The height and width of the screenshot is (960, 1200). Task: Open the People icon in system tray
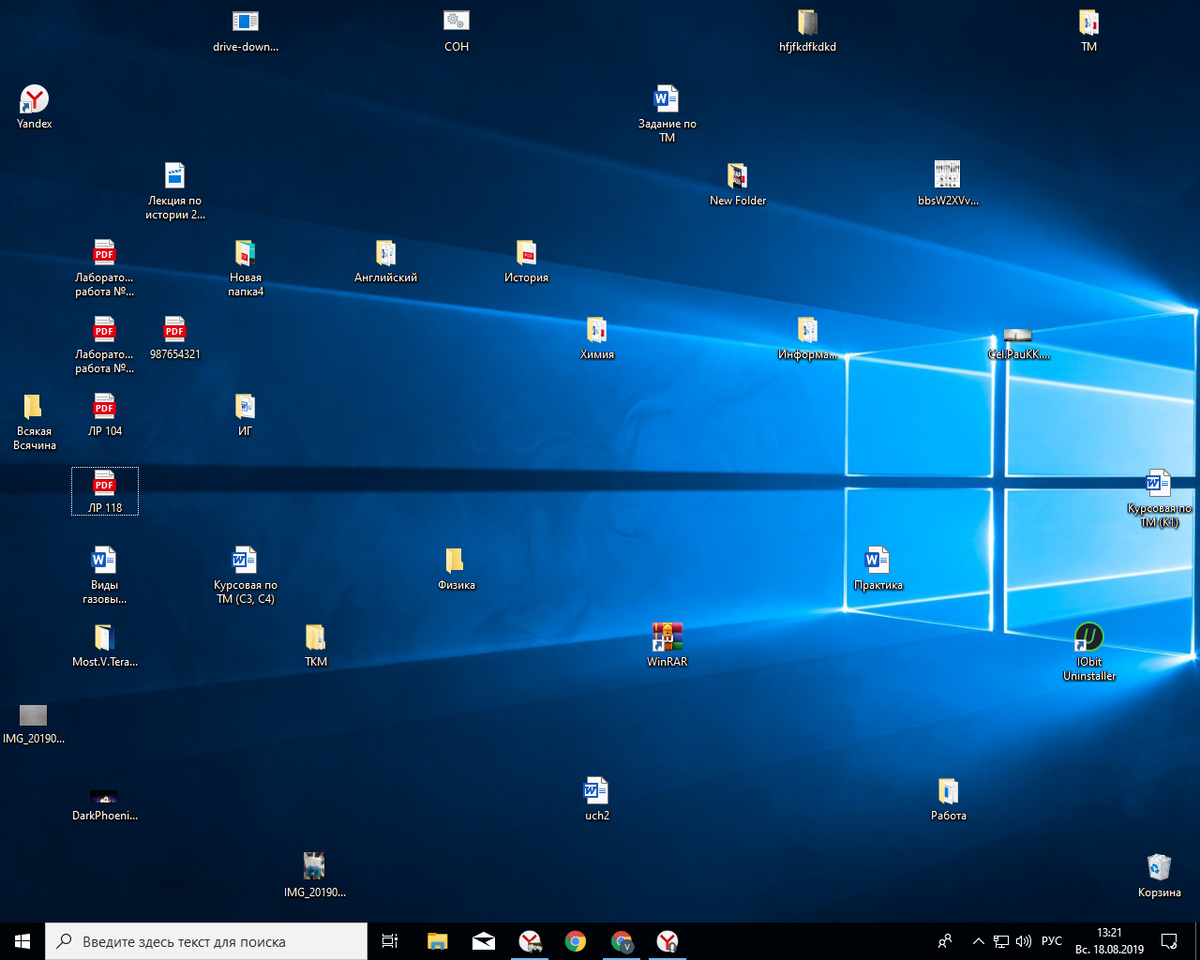coord(945,941)
